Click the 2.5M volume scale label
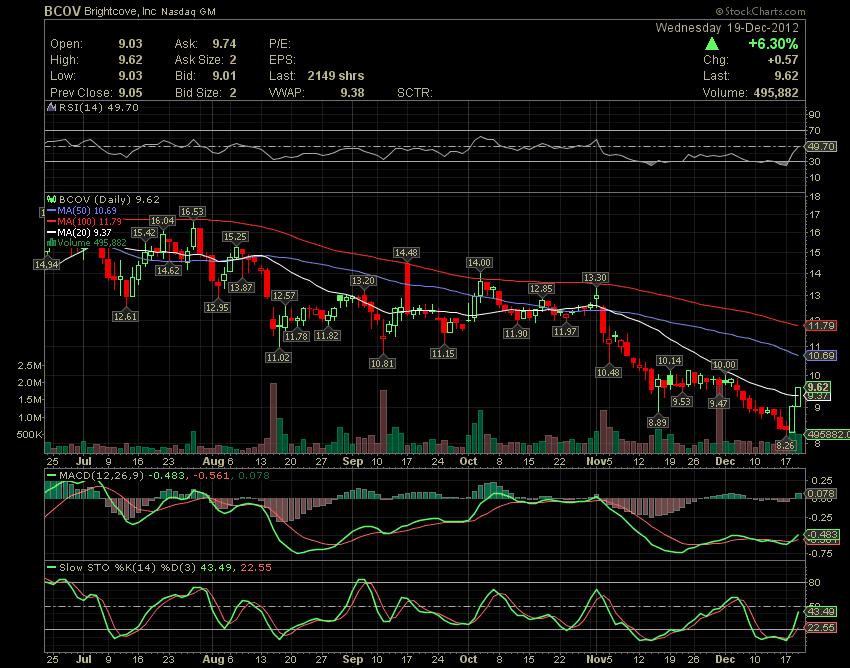The height and width of the screenshot is (668, 850). point(29,365)
